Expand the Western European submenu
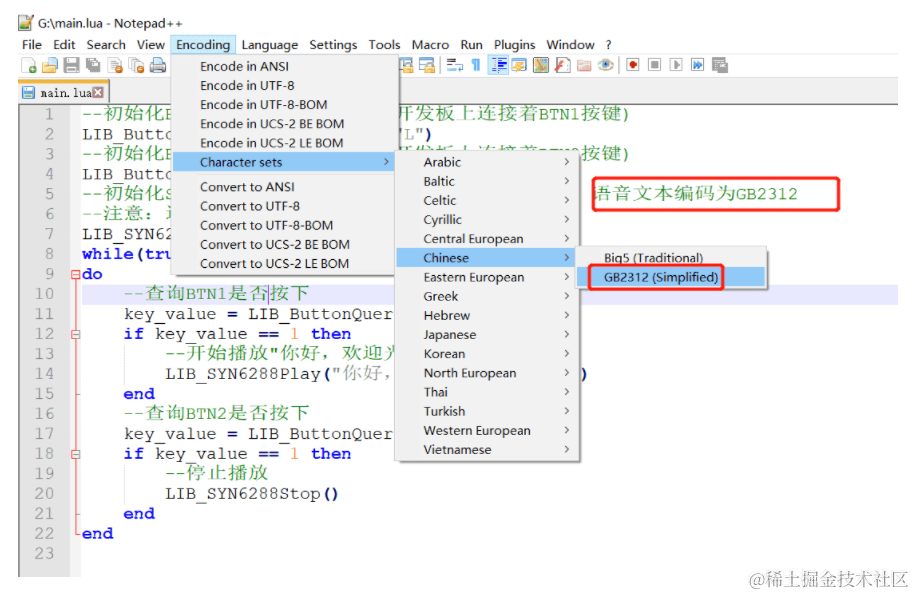Screen dimensions: 915x596 (487, 430)
